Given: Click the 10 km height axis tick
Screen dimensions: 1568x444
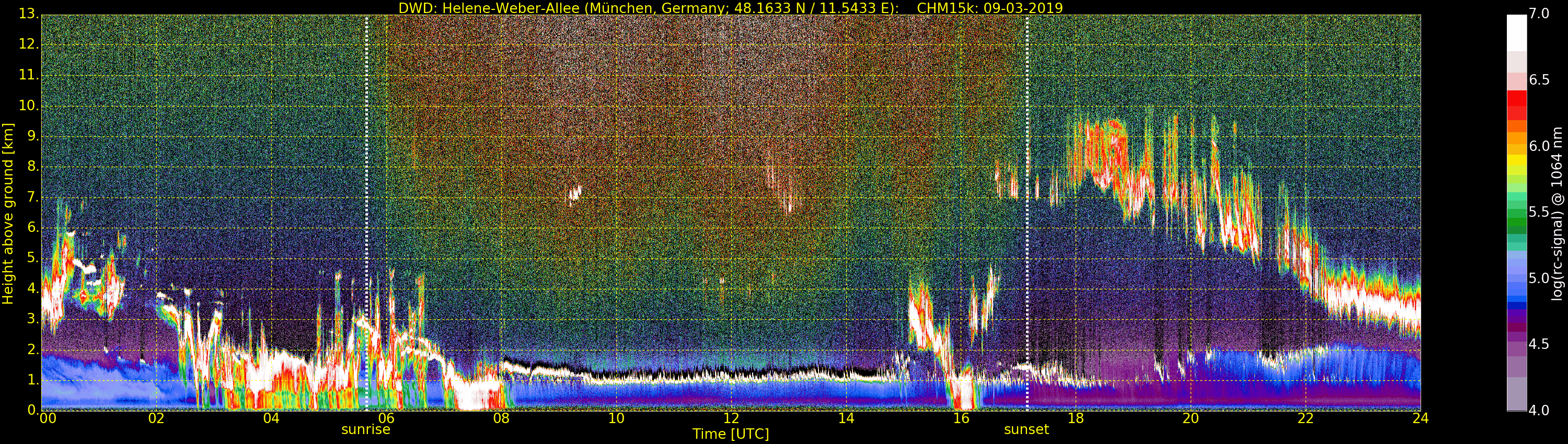Looking at the screenshot, I should [x=29, y=105].
